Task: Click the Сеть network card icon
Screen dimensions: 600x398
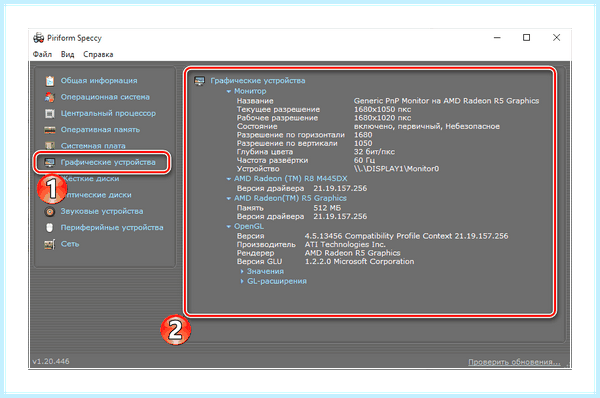Action: point(50,244)
